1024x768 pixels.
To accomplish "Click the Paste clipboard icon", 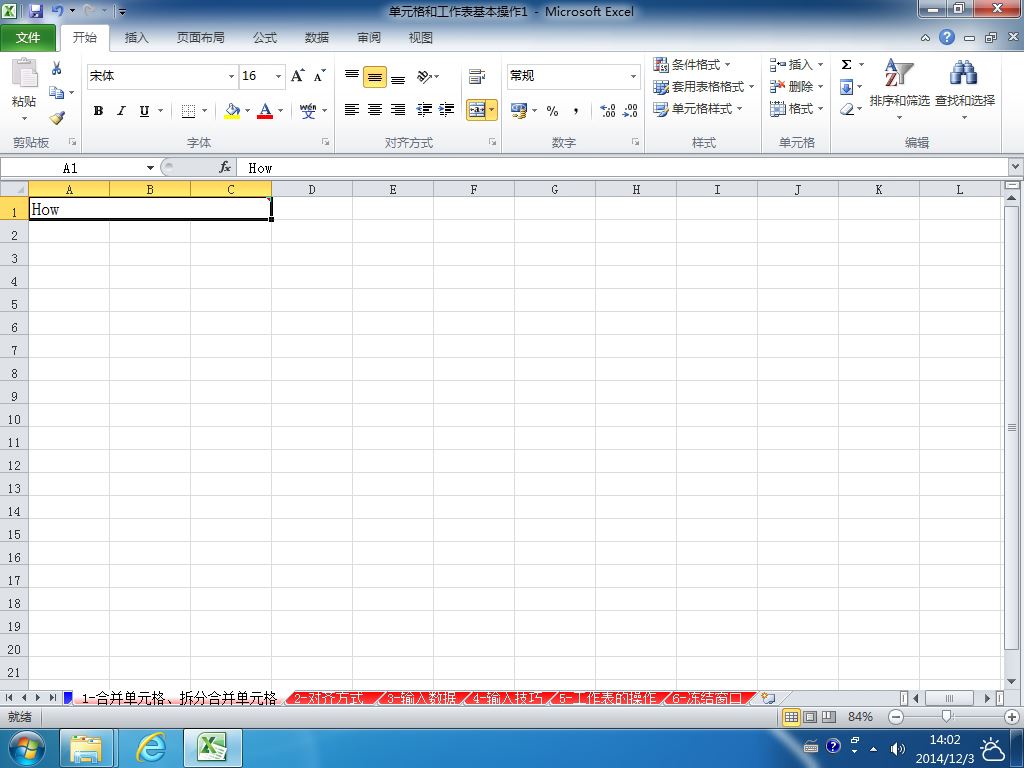I will 24,73.
